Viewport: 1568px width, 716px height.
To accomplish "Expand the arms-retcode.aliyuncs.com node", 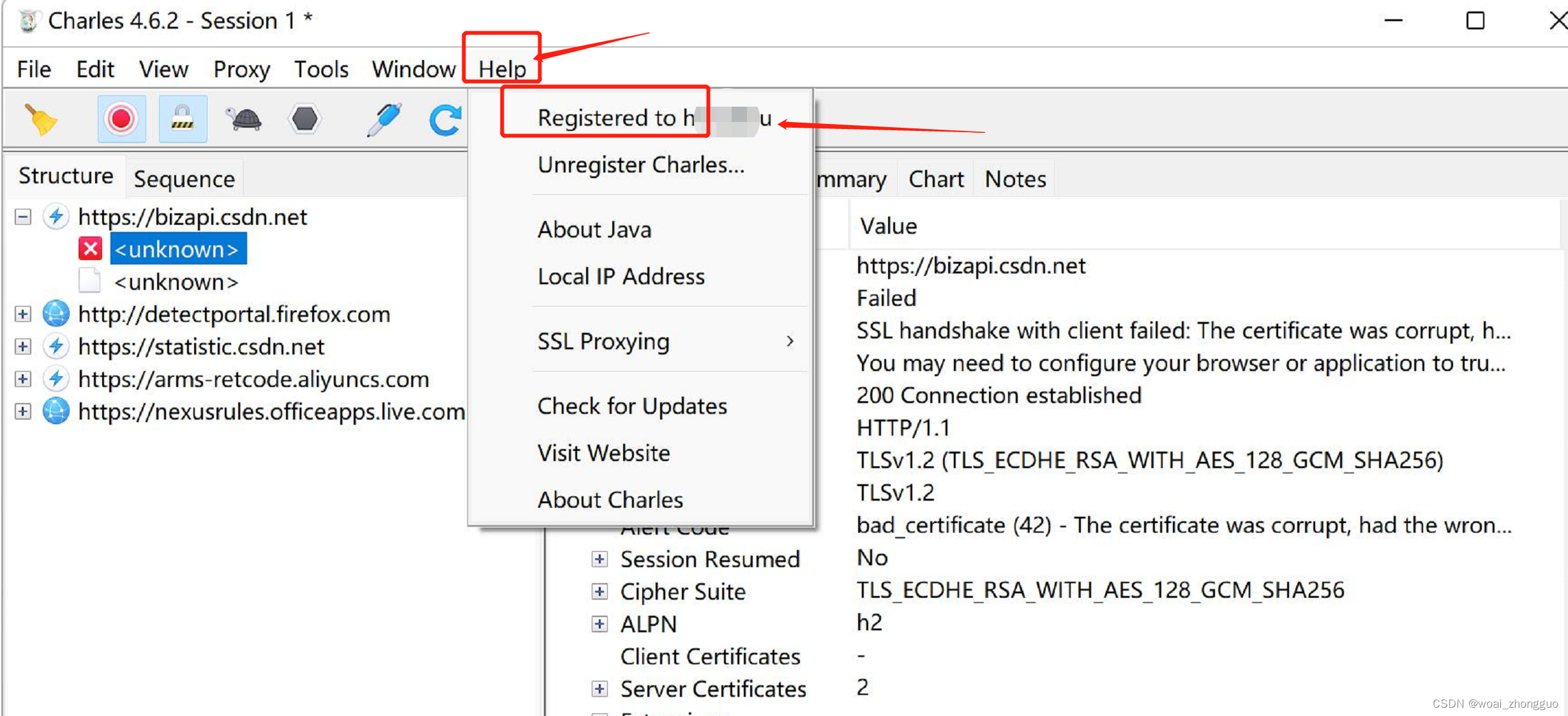I will (x=23, y=379).
